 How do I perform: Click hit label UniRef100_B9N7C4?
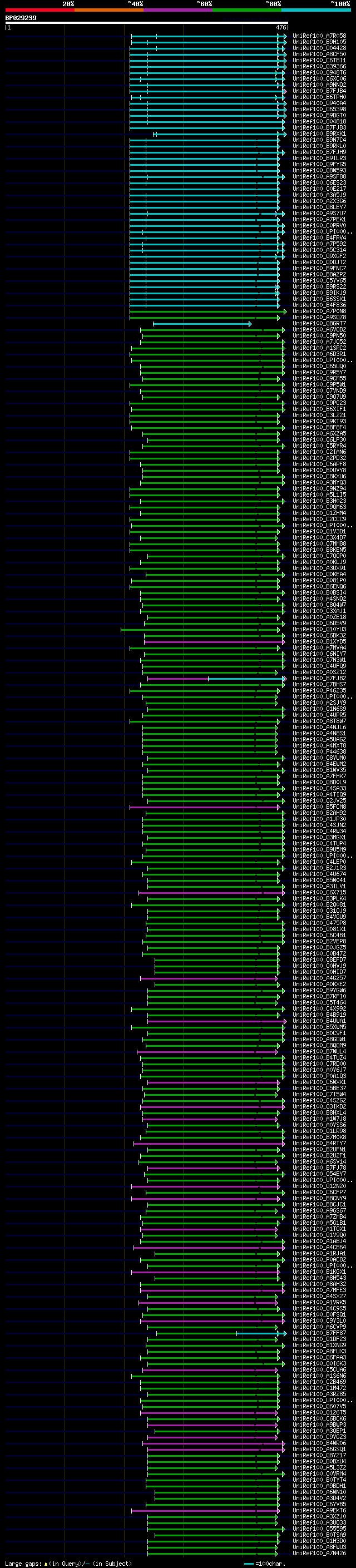tap(319, 140)
